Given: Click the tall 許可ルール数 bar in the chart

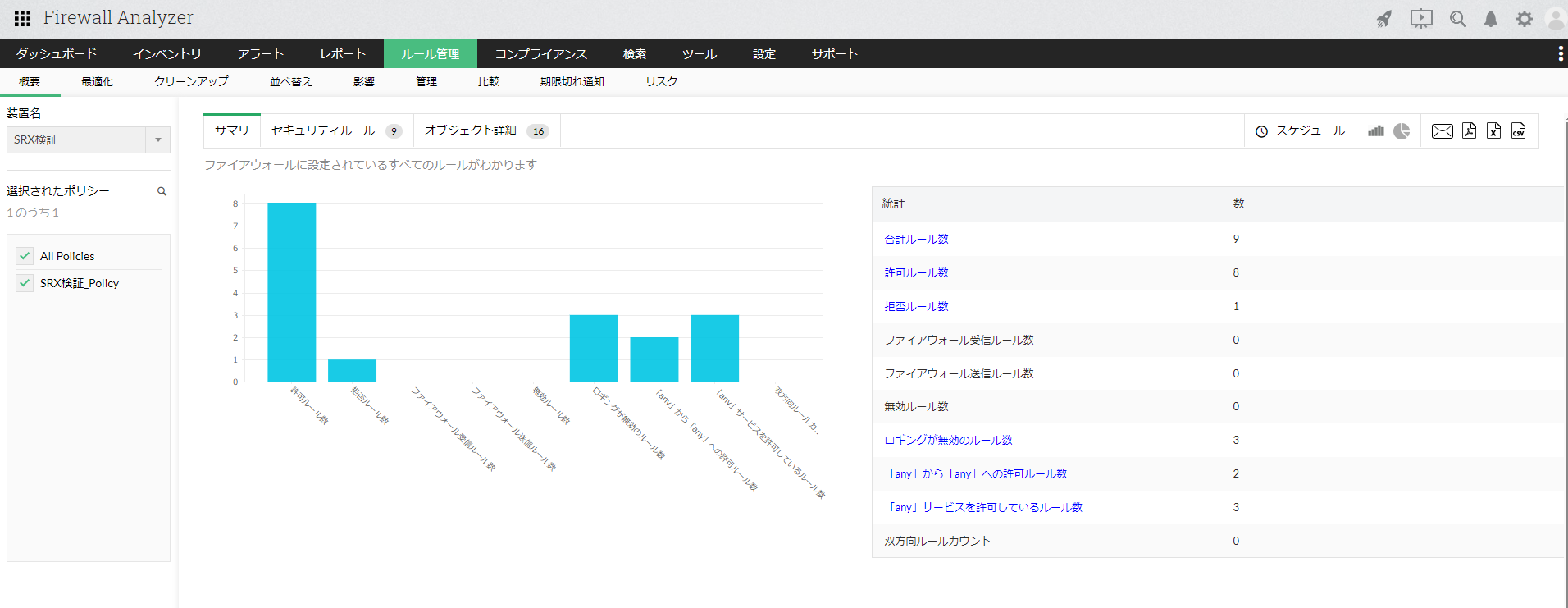Looking at the screenshot, I should click(291, 292).
